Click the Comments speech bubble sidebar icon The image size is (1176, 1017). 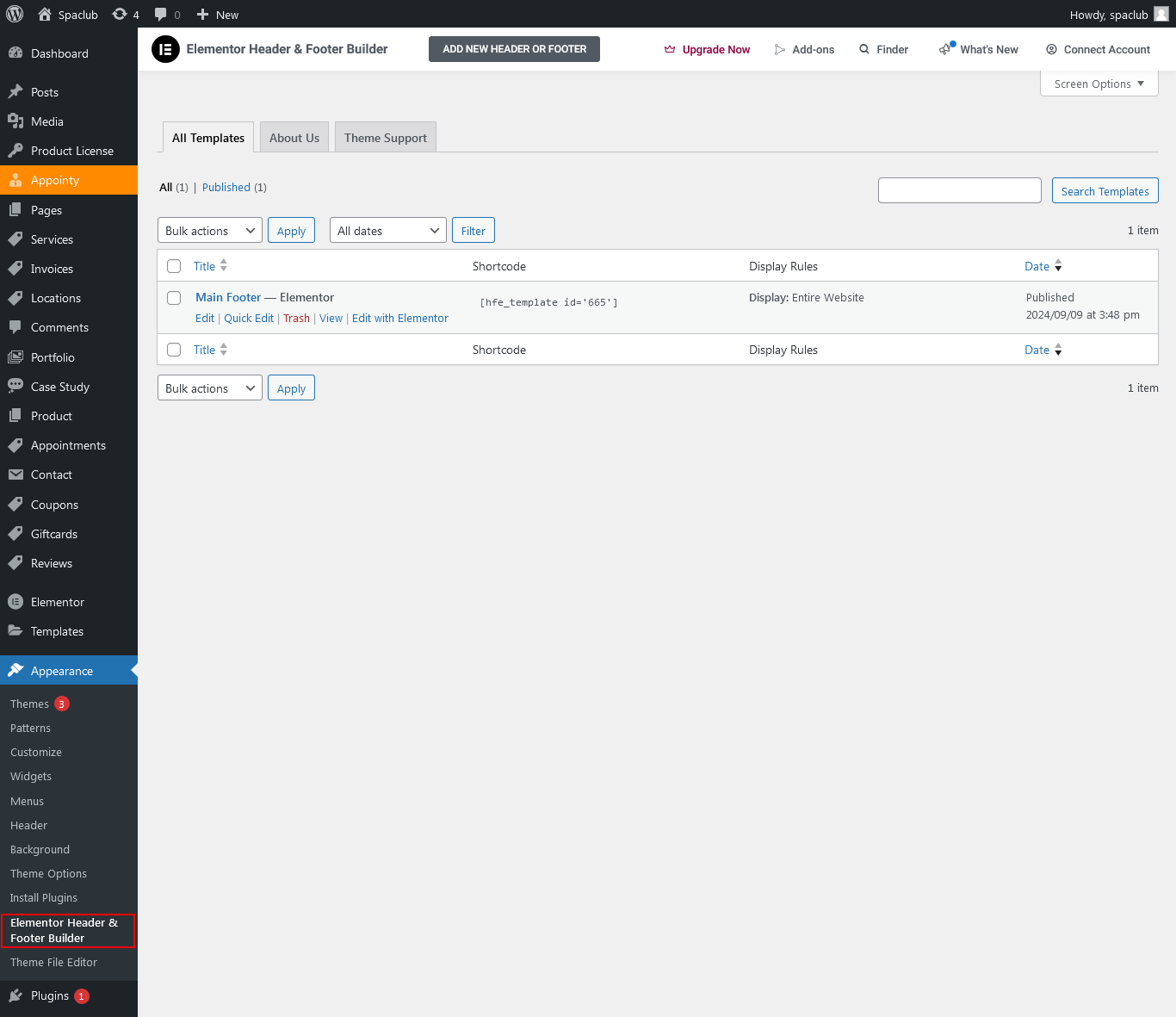point(15,326)
